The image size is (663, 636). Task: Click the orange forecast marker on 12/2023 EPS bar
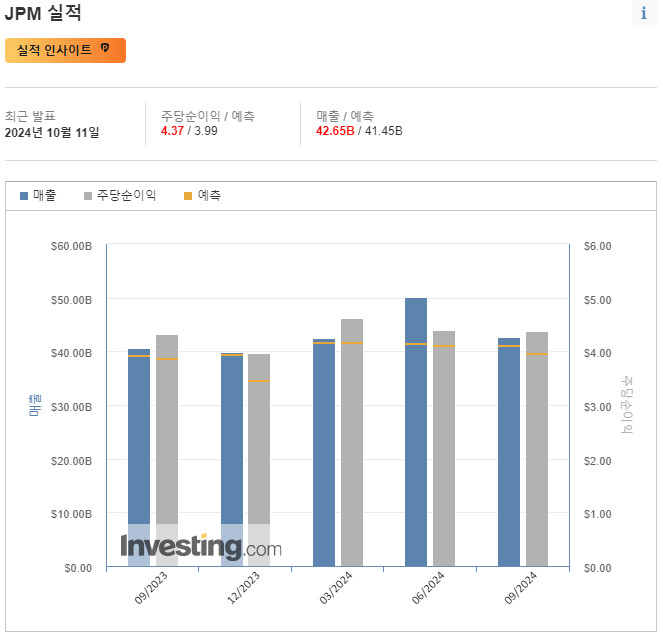(259, 381)
